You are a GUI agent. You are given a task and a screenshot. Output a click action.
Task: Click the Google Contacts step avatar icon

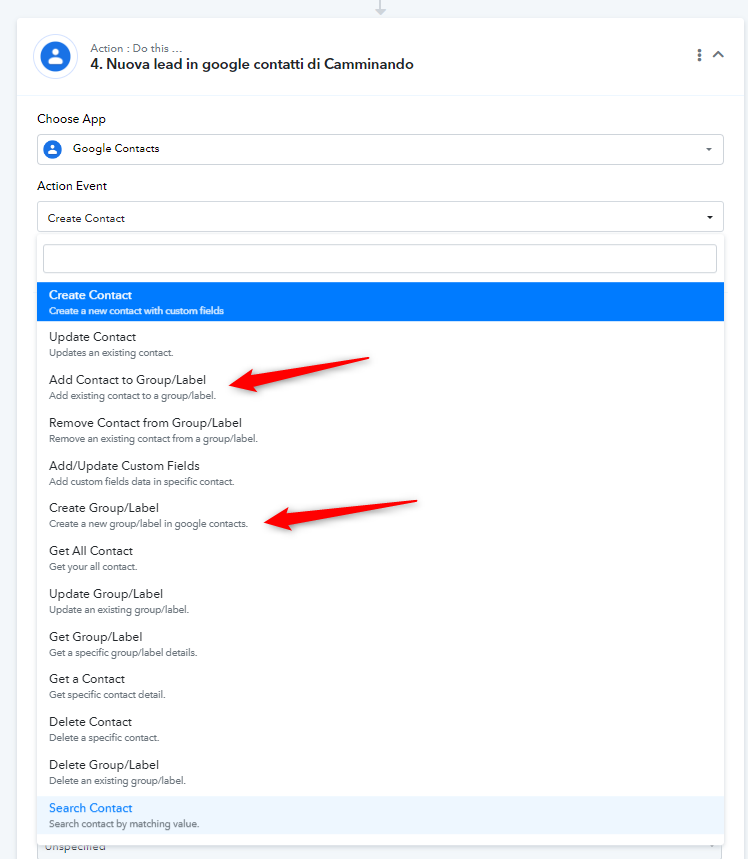pos(55,56)
